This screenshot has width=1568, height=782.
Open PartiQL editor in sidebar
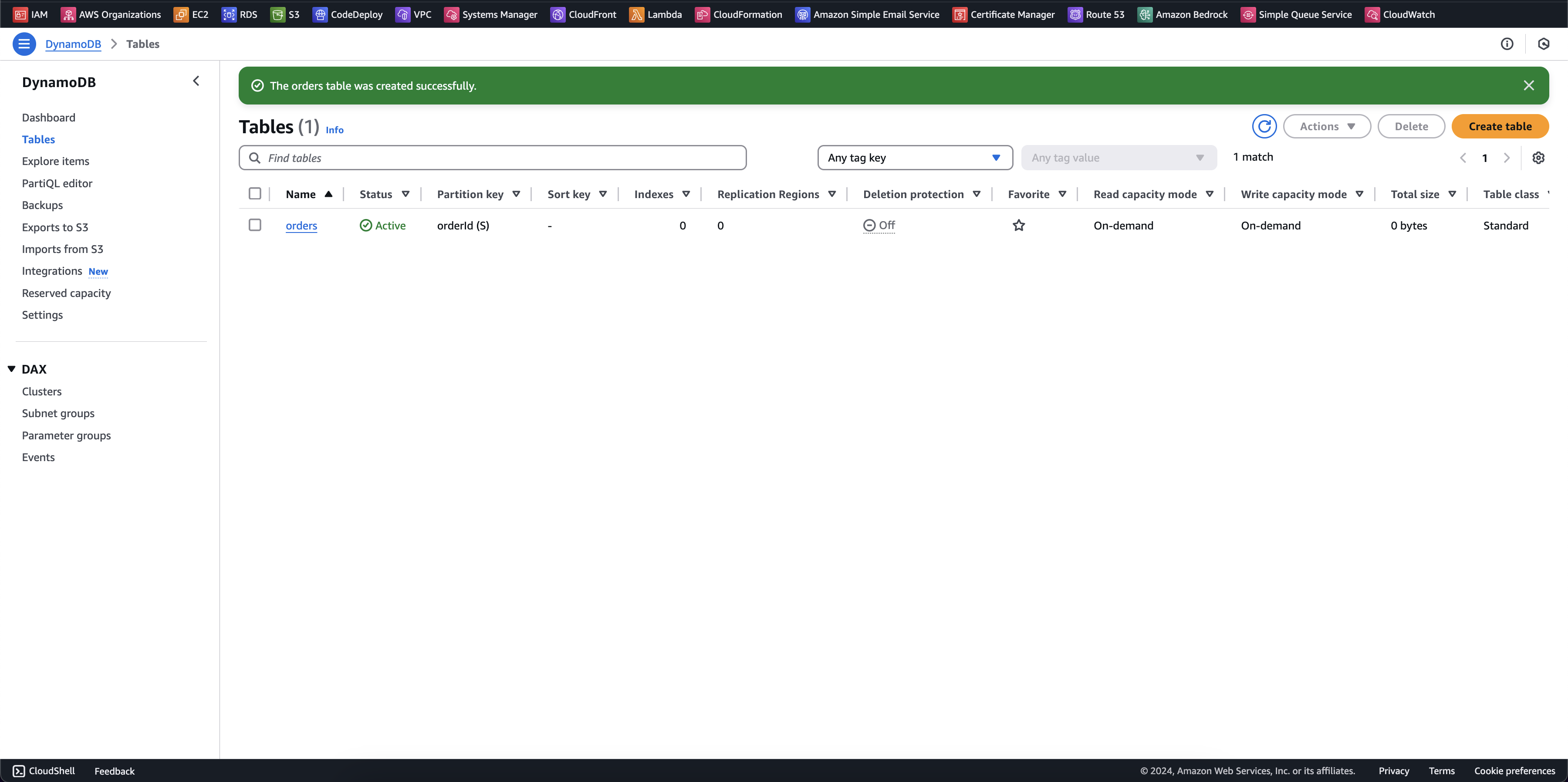(x=57, y=184)
